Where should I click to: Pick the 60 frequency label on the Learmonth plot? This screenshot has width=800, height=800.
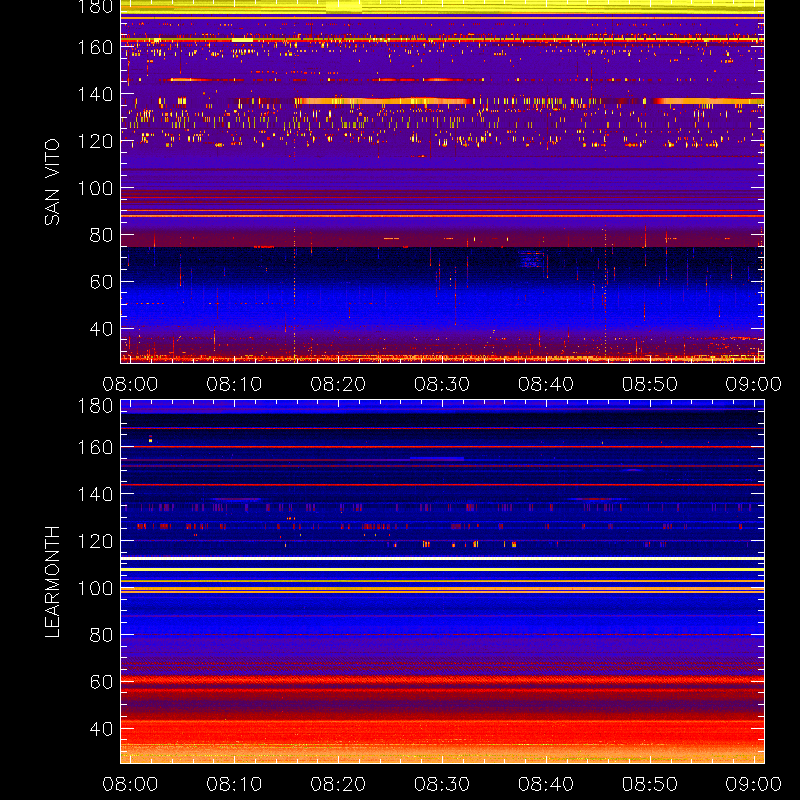click(101, 682)
